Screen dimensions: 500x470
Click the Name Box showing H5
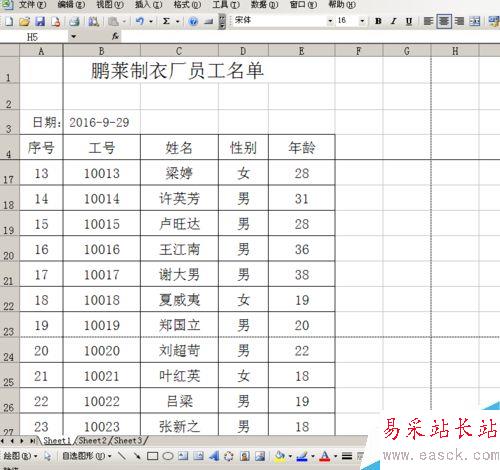pos(34,37)
